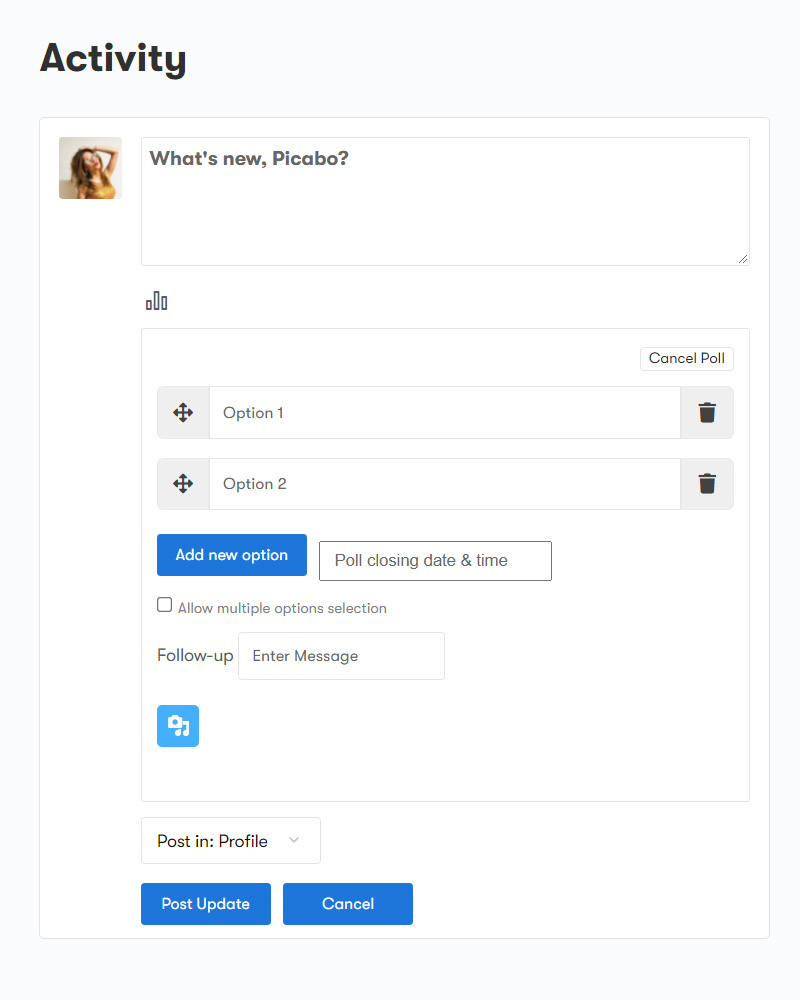Click the poll bar chart icon
Image resolution: width=800 pixels, height=1000 pixels.
tap(156, 301)
